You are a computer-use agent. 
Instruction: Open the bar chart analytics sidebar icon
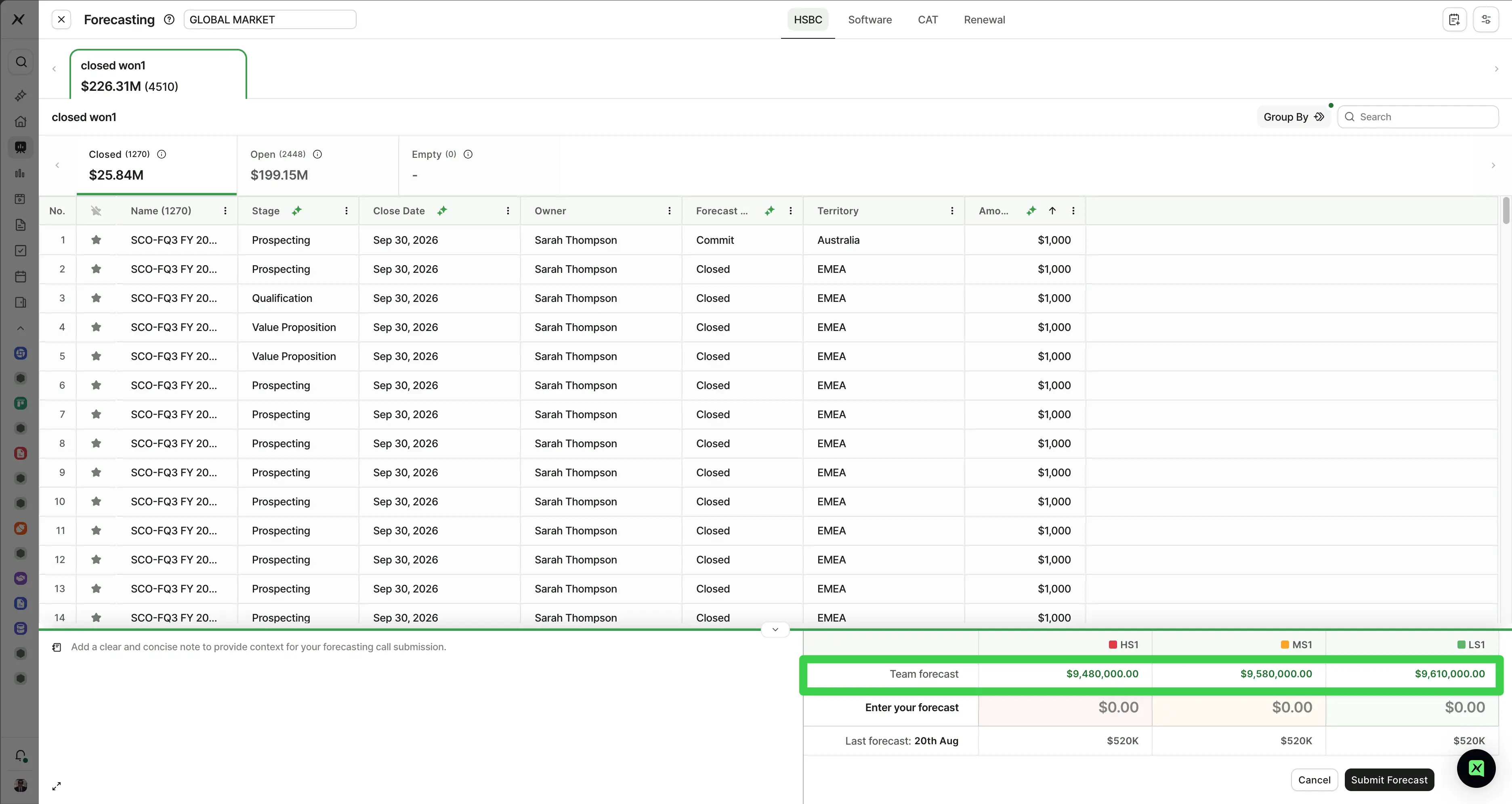pyautogui.click(x=21, y=173)
